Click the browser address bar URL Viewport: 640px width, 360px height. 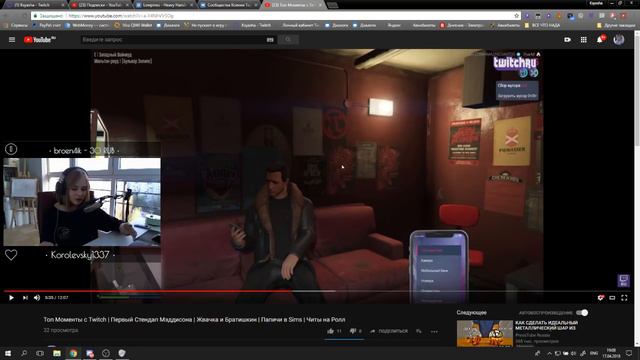coord(121,16)
